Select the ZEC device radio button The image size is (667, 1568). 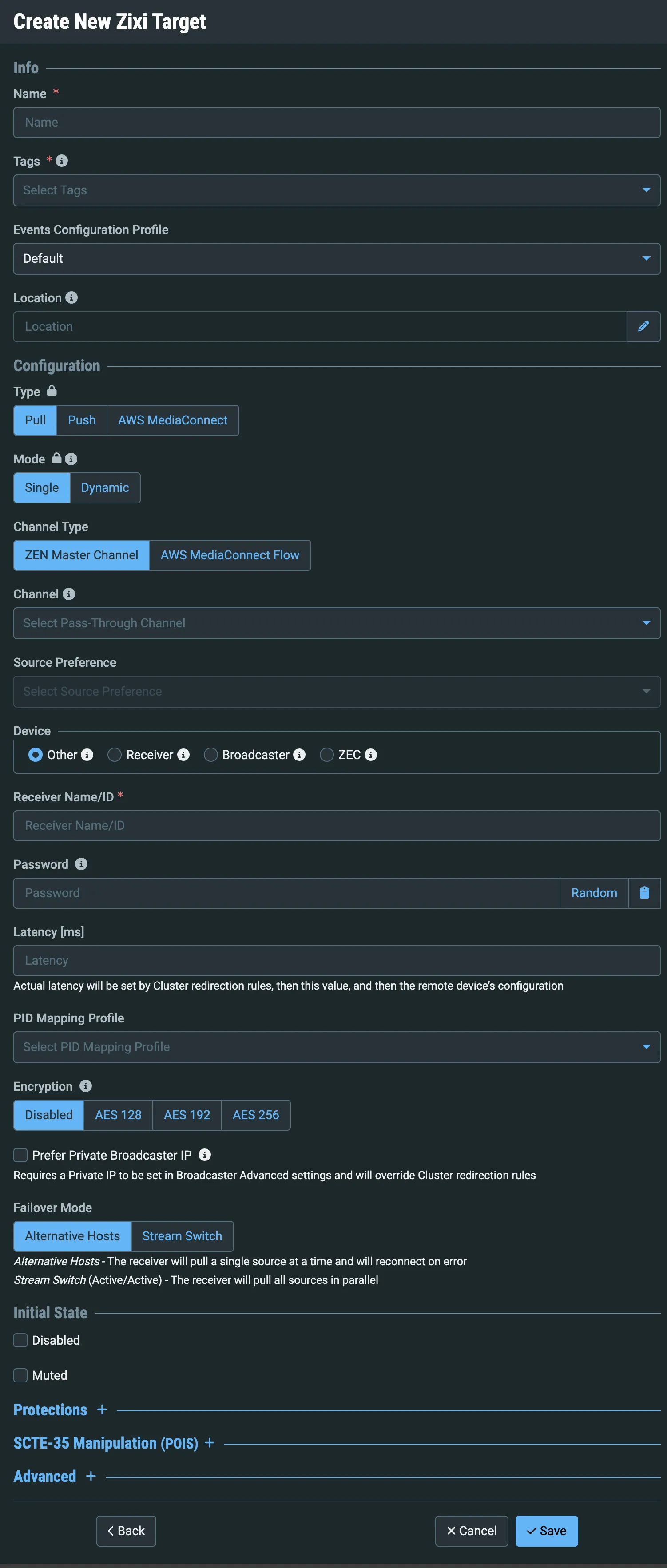(326, 755)
